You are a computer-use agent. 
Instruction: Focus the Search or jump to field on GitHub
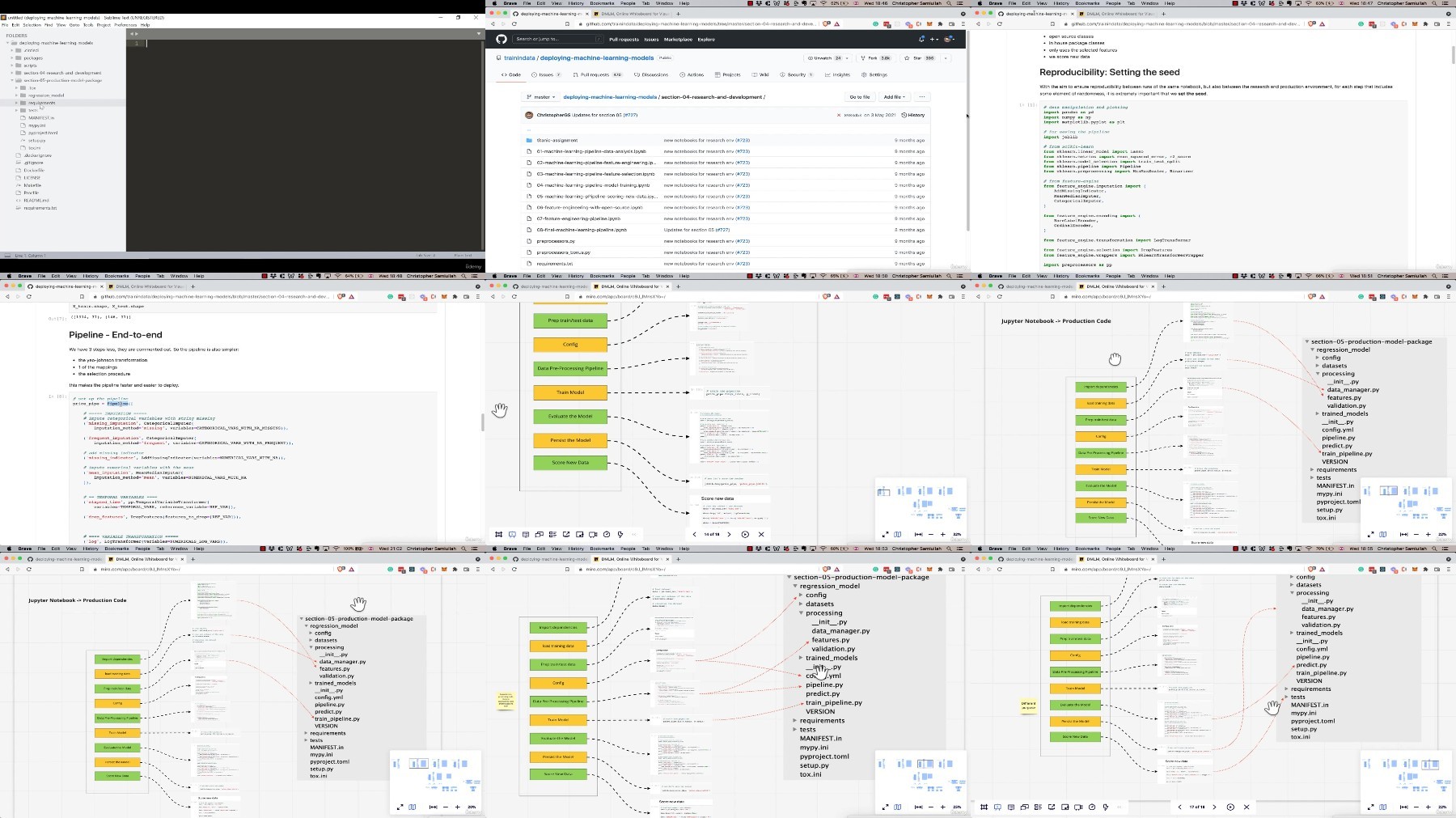(558, 39)
